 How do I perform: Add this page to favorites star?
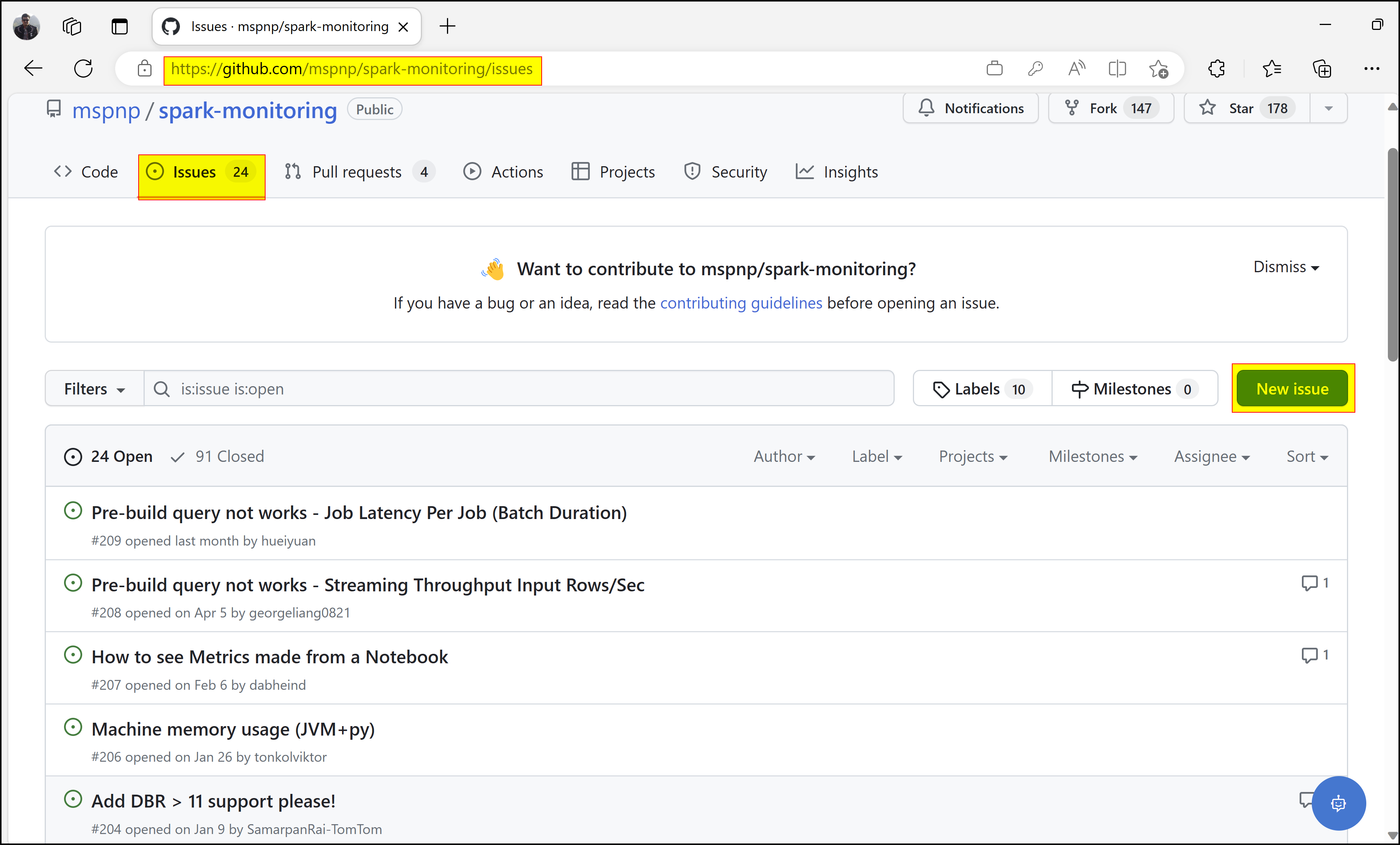pos(1158,69)
